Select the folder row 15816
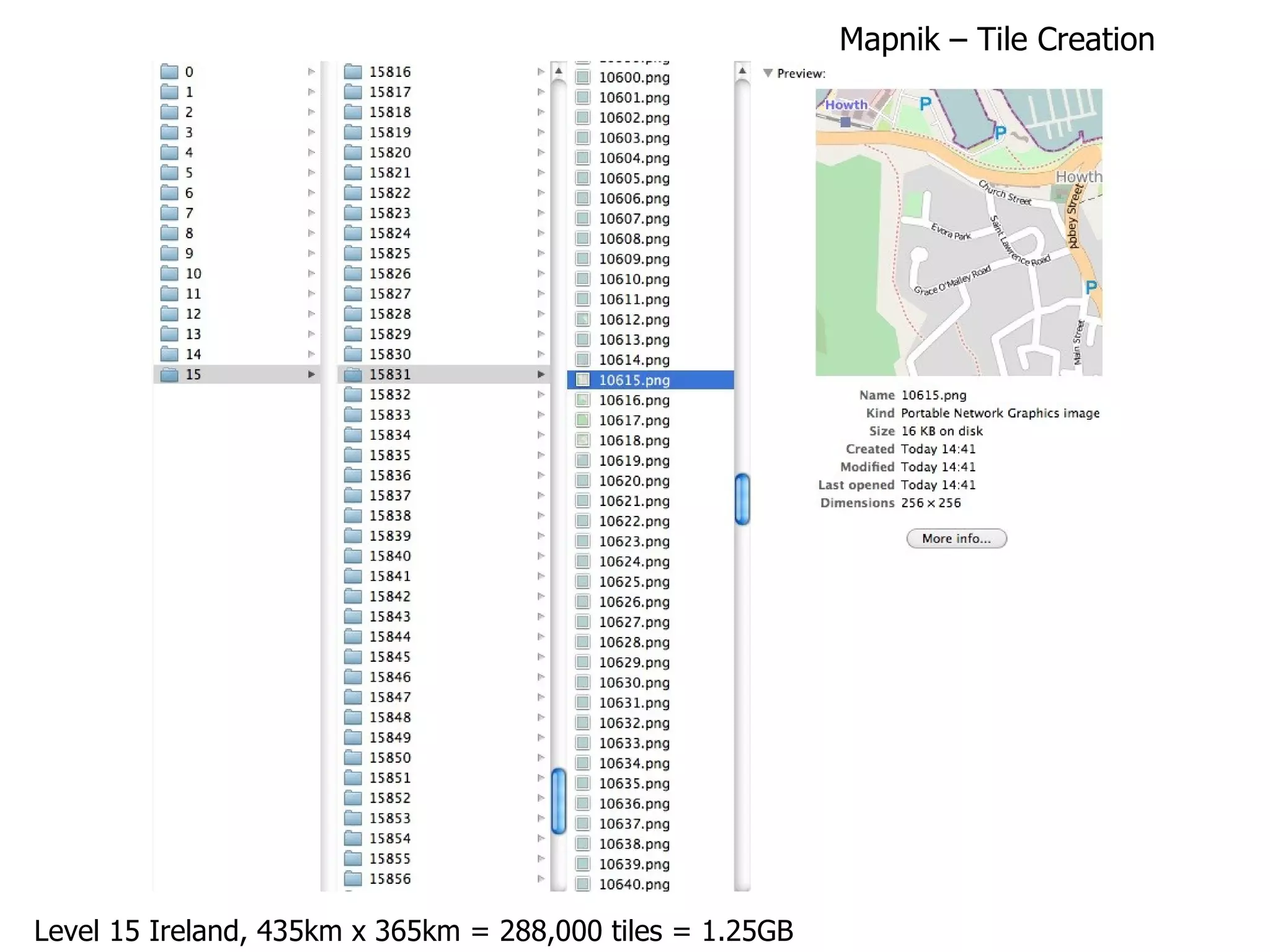 click(389, 72)
